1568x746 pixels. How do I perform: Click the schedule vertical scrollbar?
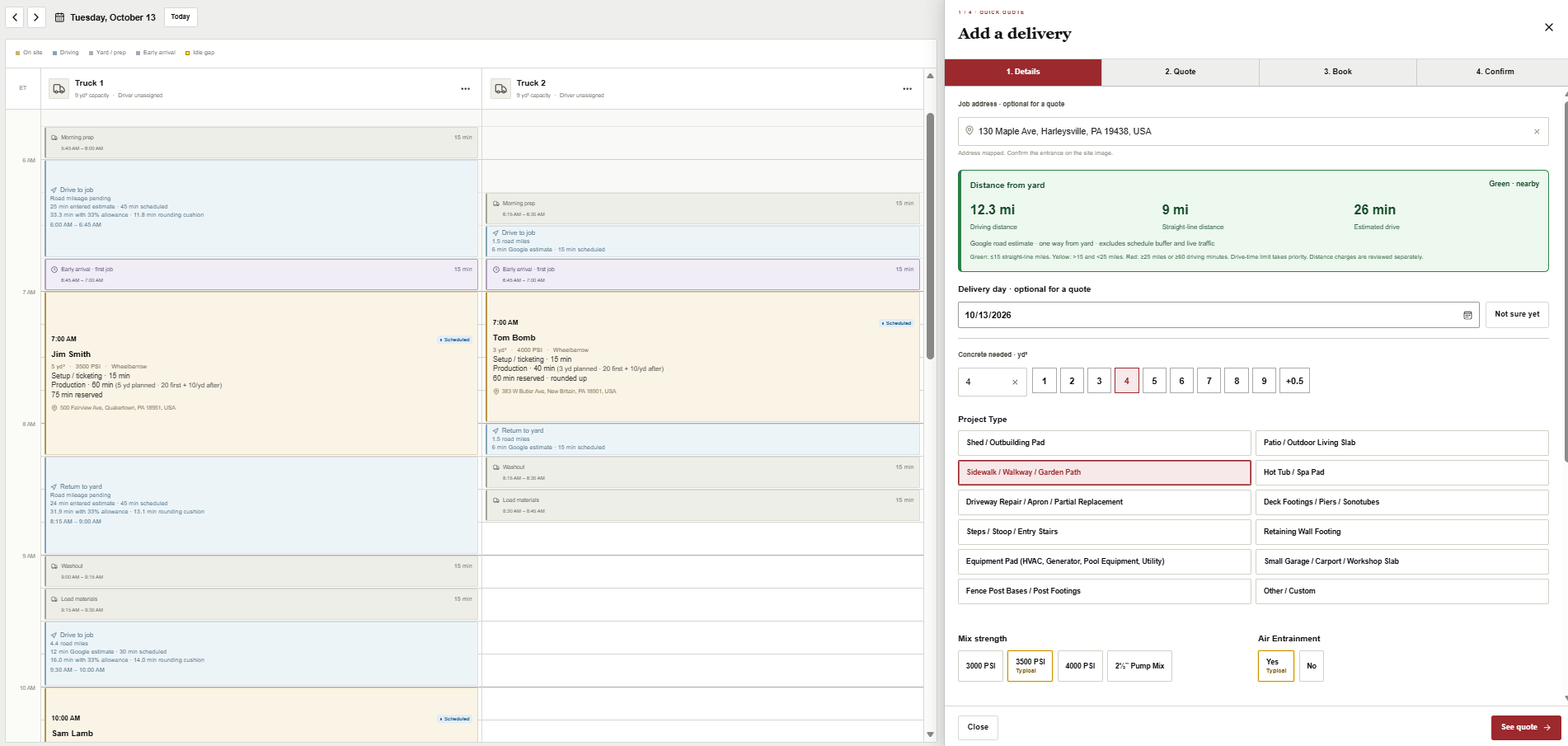coord(930,236)
